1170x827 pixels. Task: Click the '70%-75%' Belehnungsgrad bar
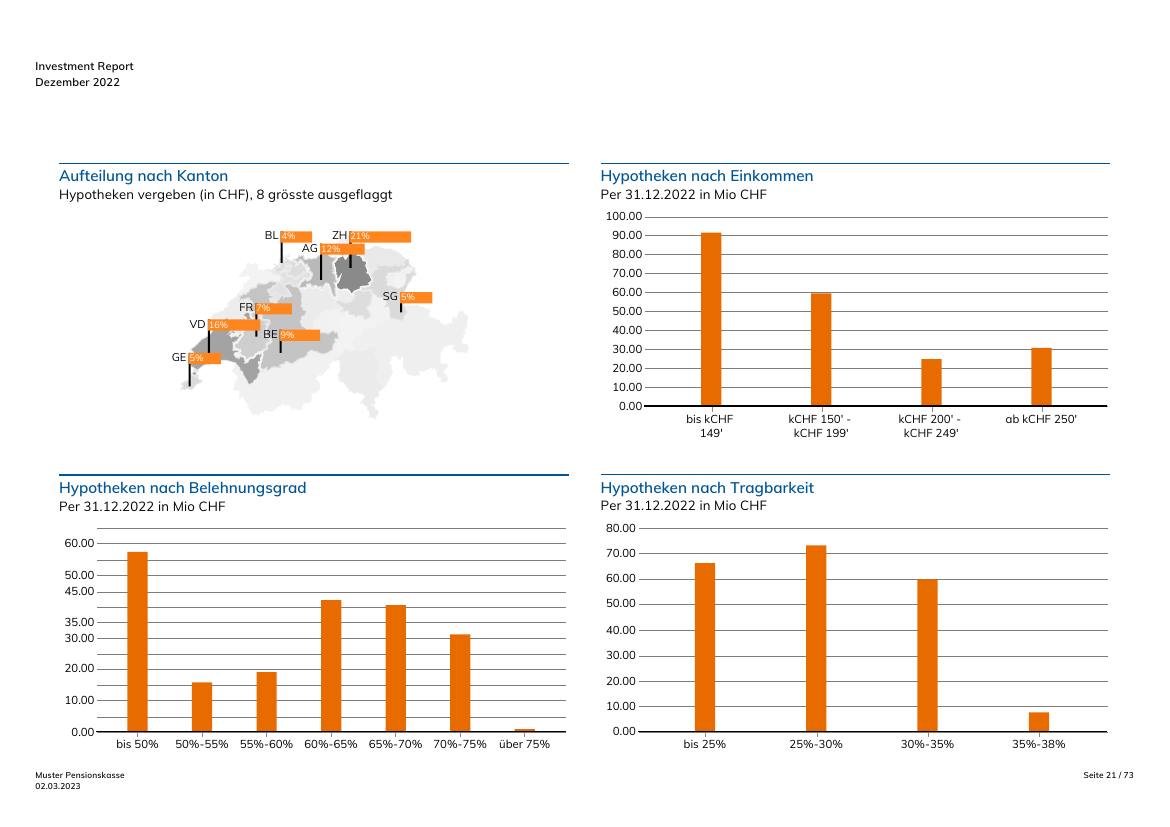[x=460, y=683]
